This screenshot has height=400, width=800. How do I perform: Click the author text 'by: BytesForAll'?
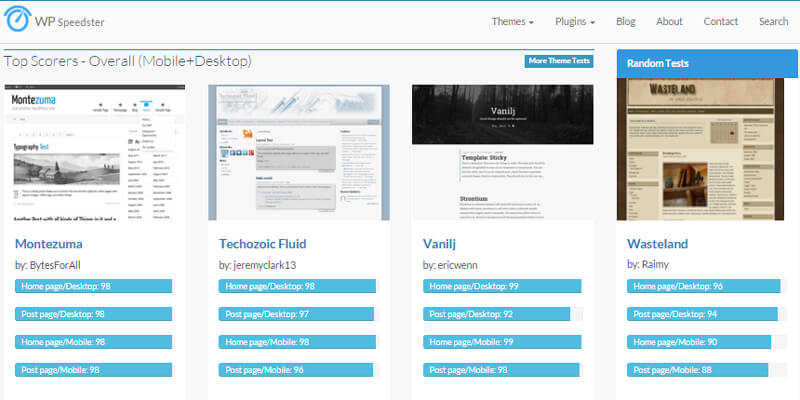point(48,265)
